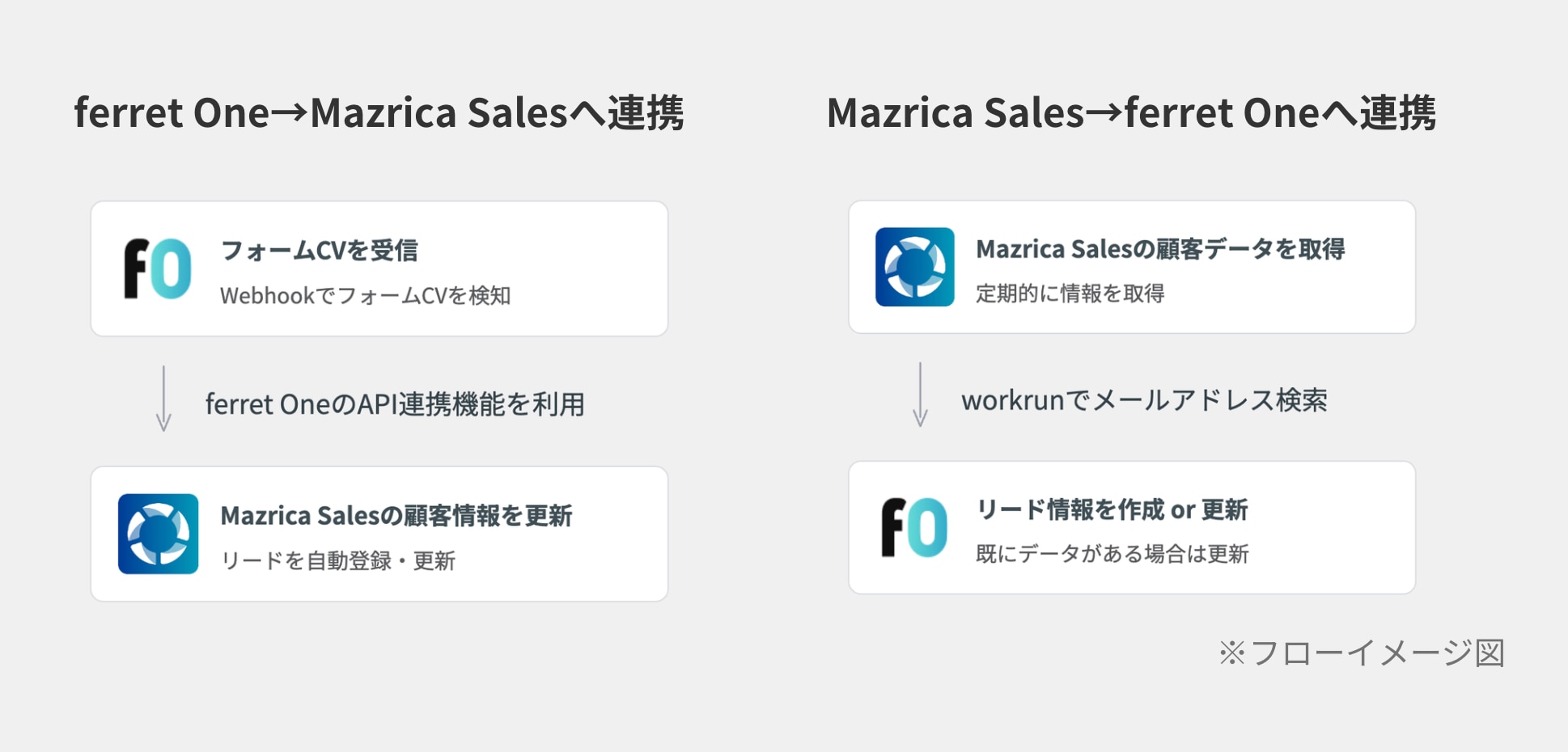The image size is (1568, 752).
Task: Click the 既にデータがある場合は更新 description
Action: coord(1112,554)
